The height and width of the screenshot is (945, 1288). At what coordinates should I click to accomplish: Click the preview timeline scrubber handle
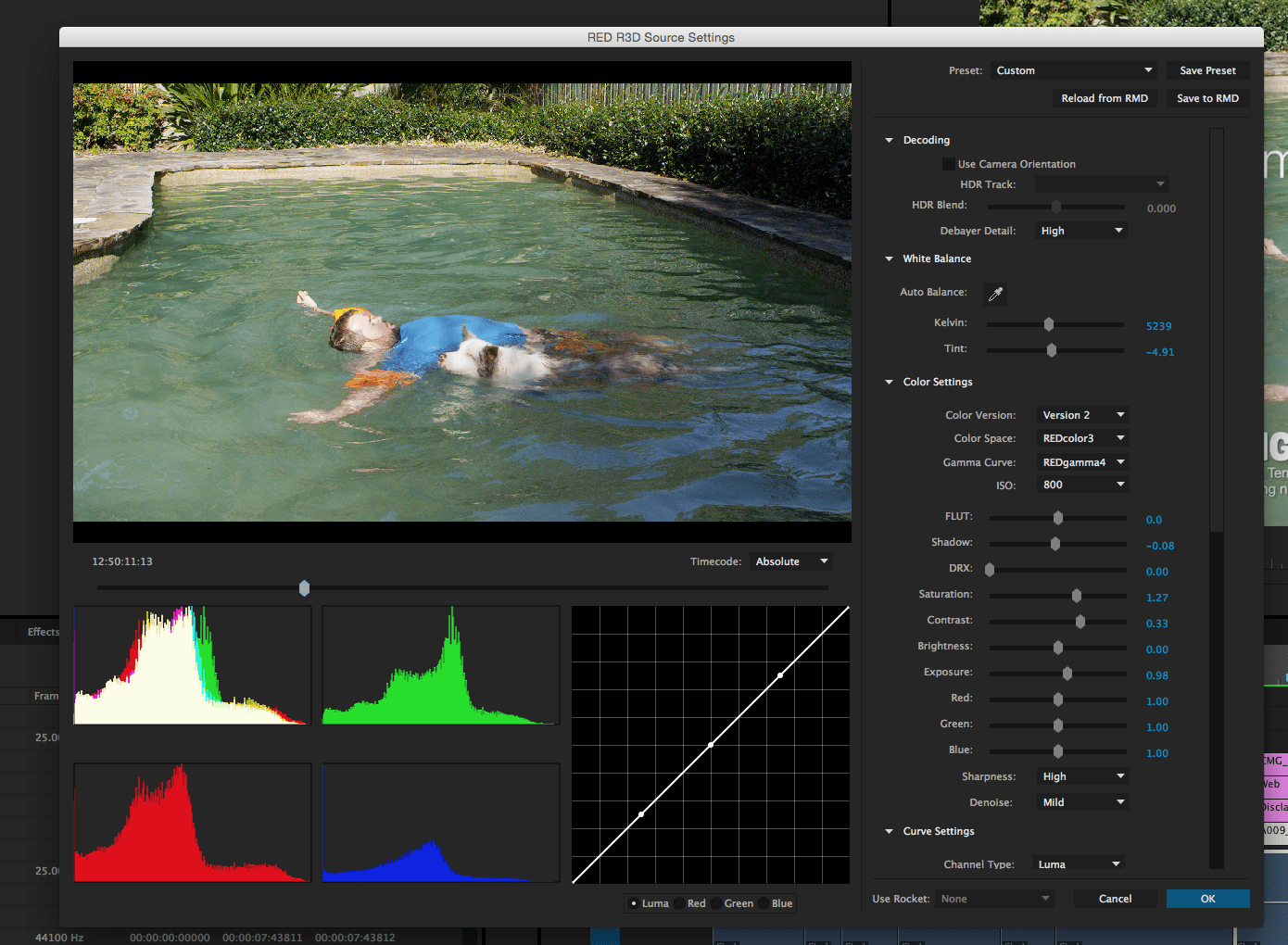click(x=304, y=588)
